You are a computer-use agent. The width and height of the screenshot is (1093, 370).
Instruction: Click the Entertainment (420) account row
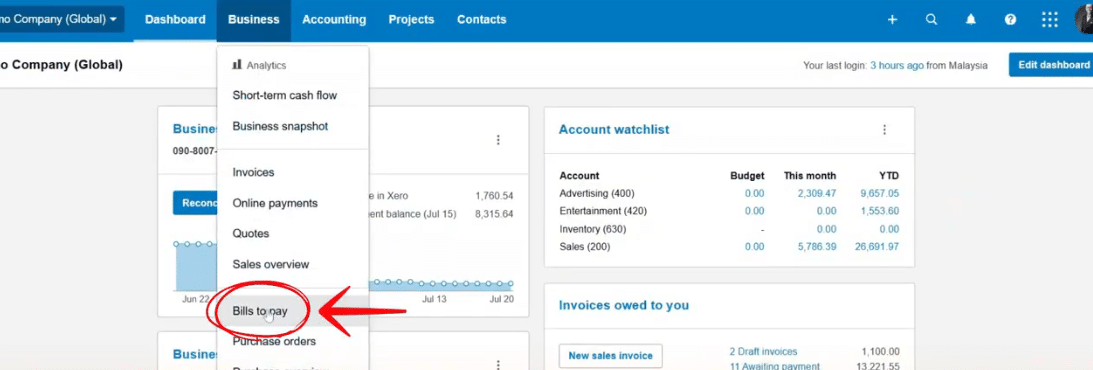(x=729, y=211)
